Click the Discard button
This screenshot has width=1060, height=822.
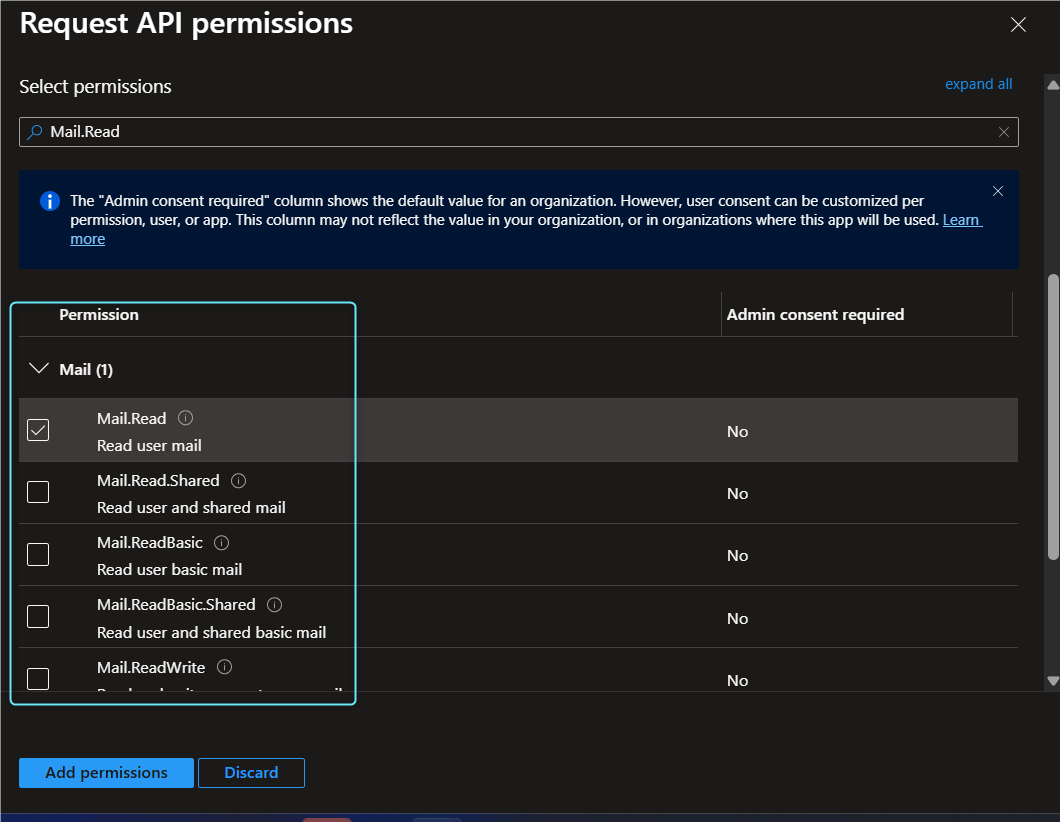251,773
